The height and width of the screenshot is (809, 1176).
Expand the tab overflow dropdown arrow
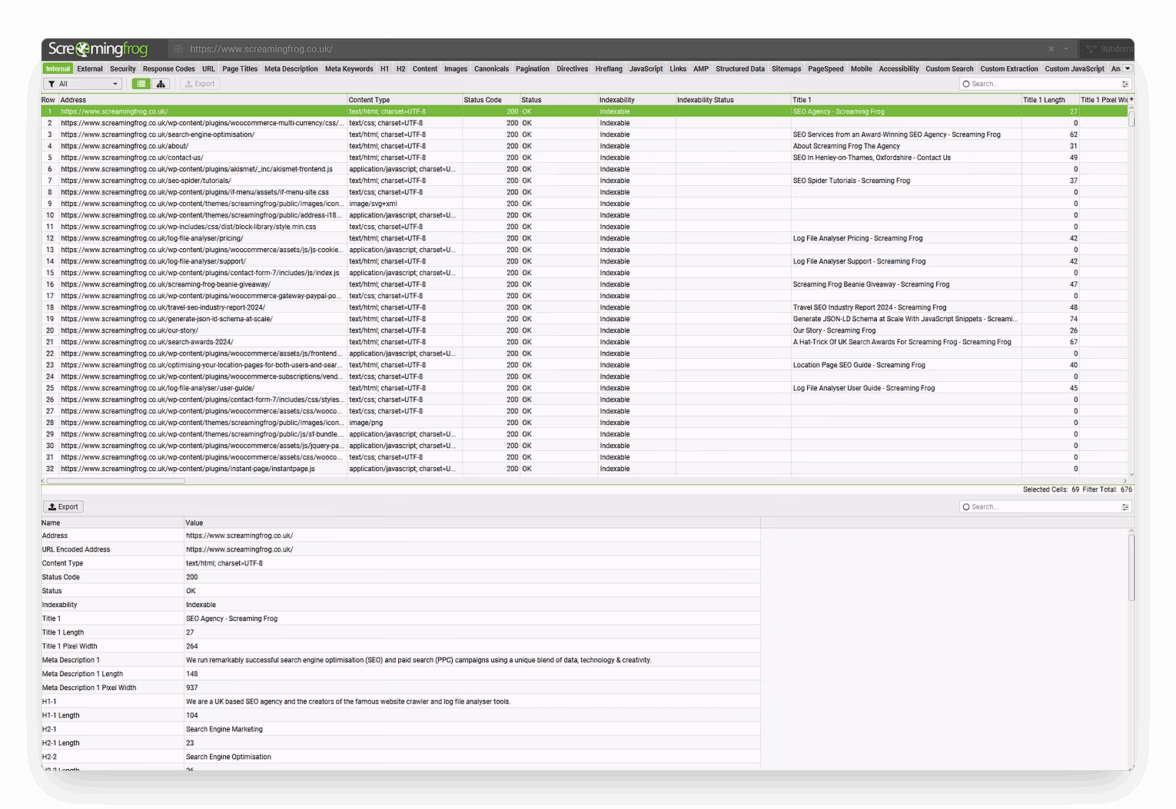click(1127, 69)
